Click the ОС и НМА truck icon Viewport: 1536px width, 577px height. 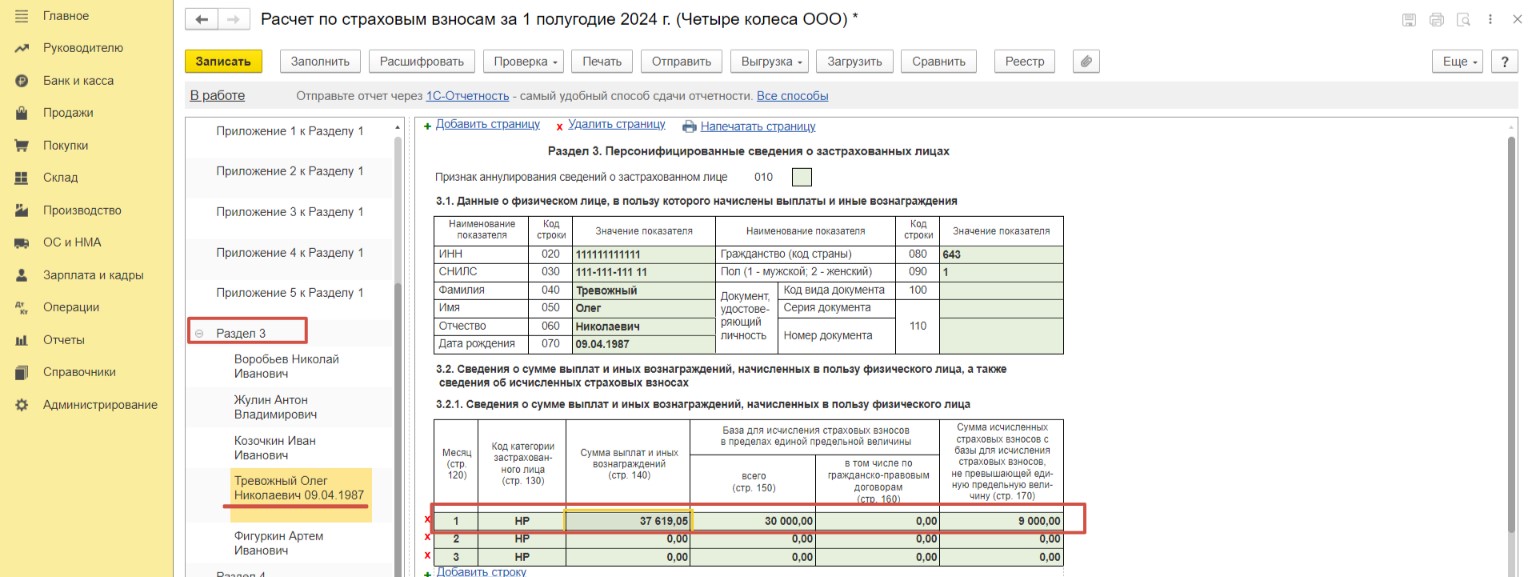coord(21,242)
